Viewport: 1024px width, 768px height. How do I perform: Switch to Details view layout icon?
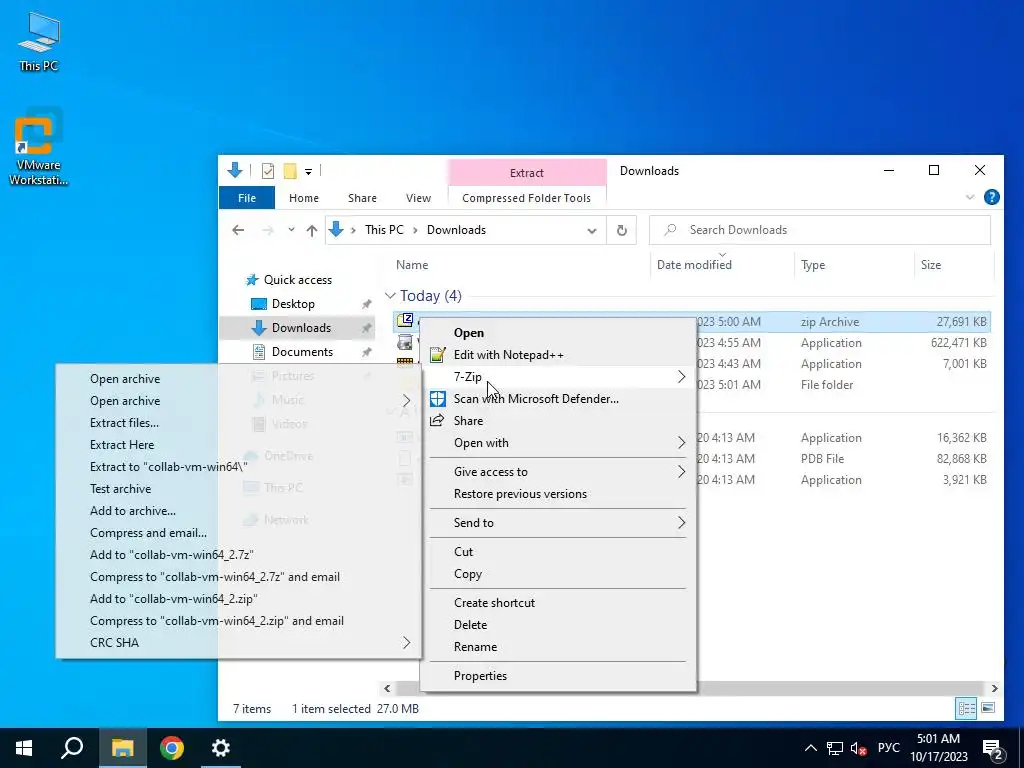[967, 709]
